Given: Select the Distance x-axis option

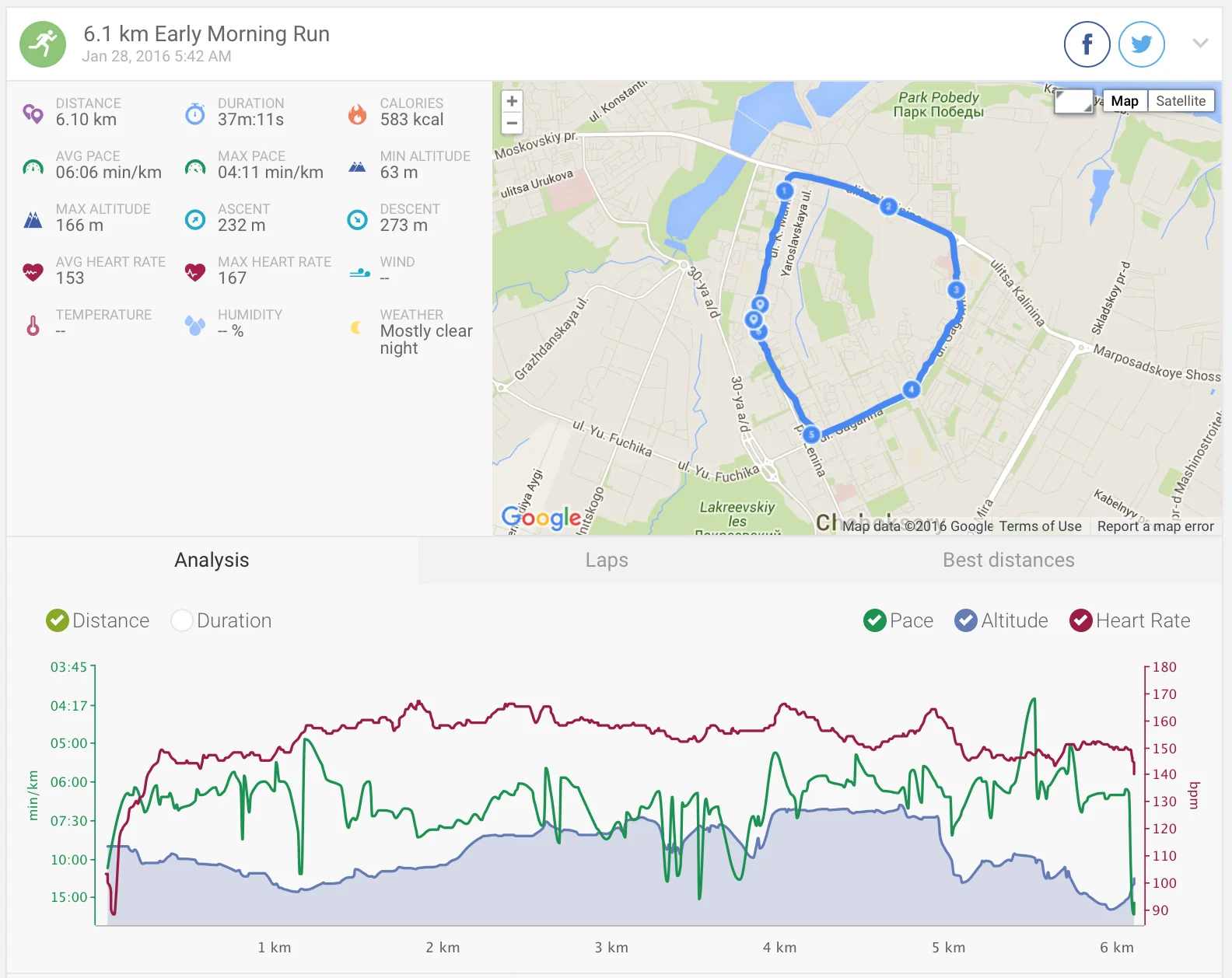Looking at the screenshot, I should [x=58, y=620].
